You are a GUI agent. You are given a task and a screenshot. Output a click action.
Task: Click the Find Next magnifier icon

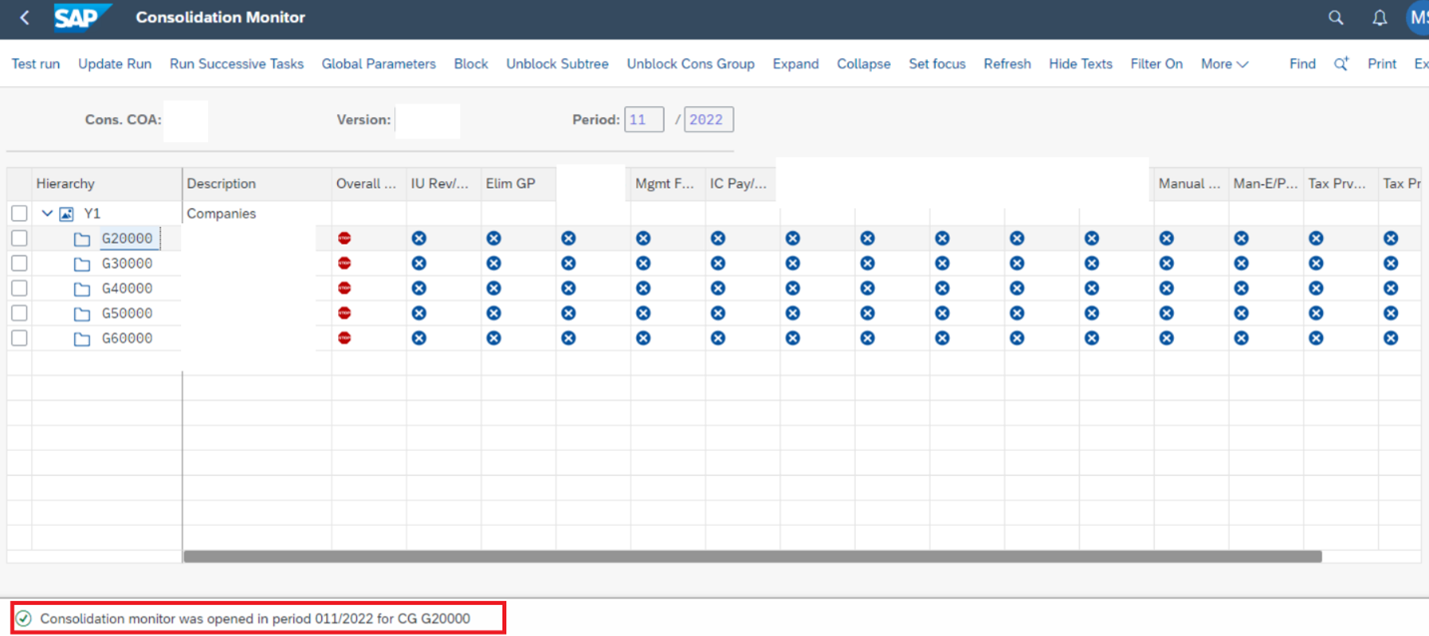pyautogui.click(x=1341, y=64)
